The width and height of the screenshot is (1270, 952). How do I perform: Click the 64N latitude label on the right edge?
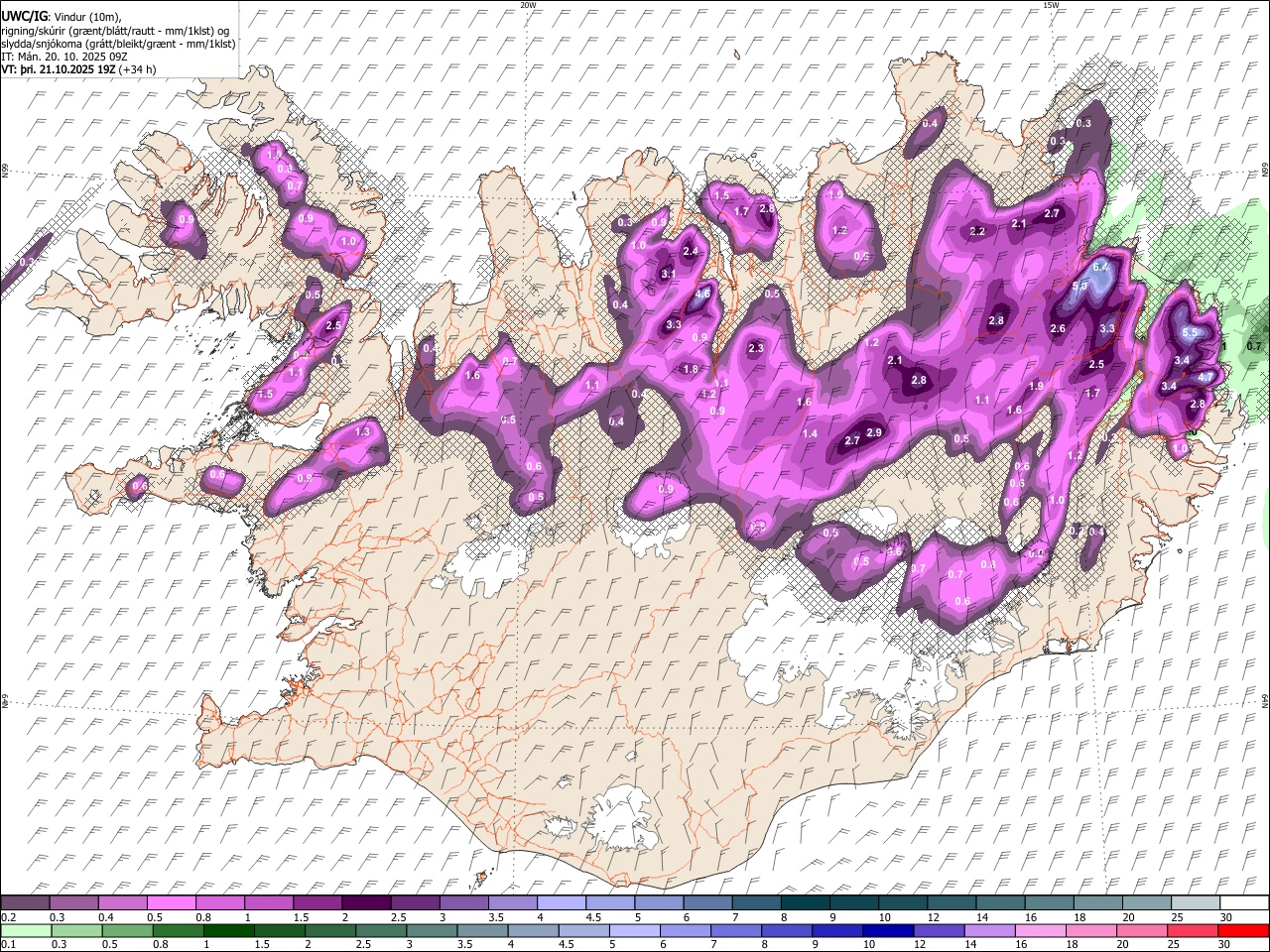coord(1265,700)
